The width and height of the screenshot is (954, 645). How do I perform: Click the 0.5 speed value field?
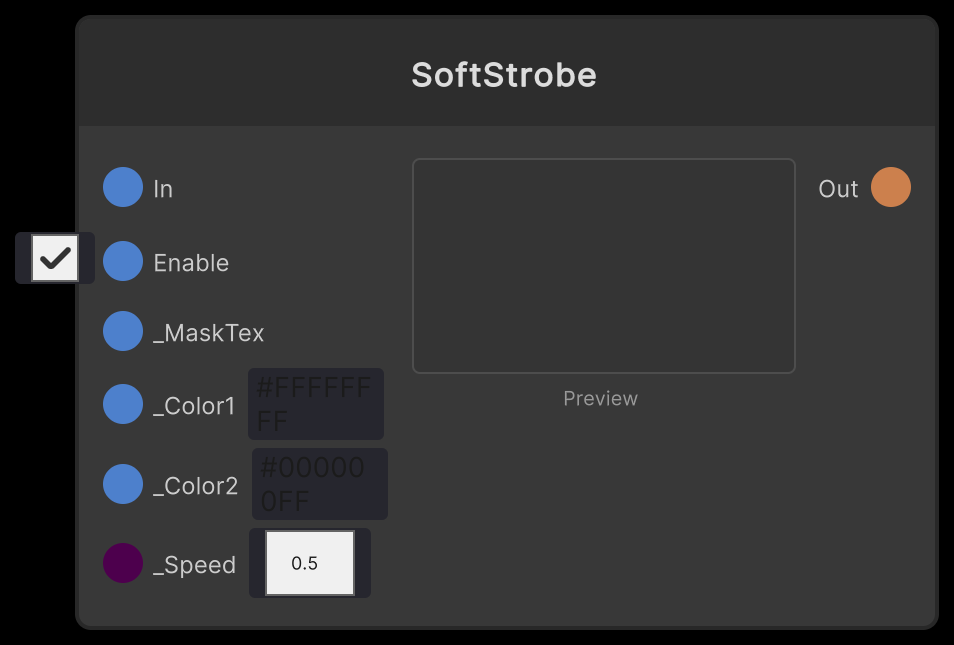pyautogui.click(x=309, y=563)
